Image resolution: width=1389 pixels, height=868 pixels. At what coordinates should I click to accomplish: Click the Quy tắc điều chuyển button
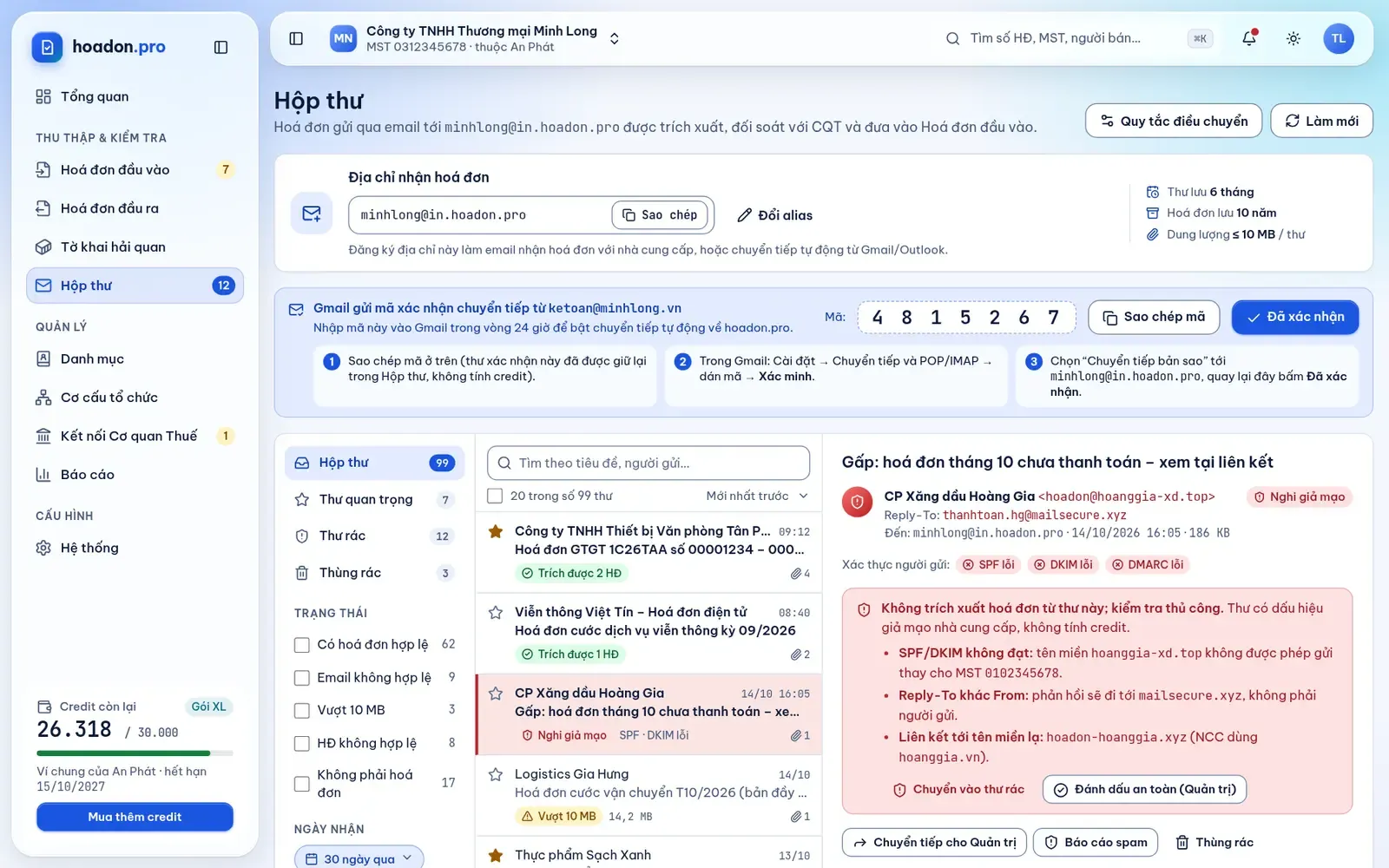[x=1174, y=121]
